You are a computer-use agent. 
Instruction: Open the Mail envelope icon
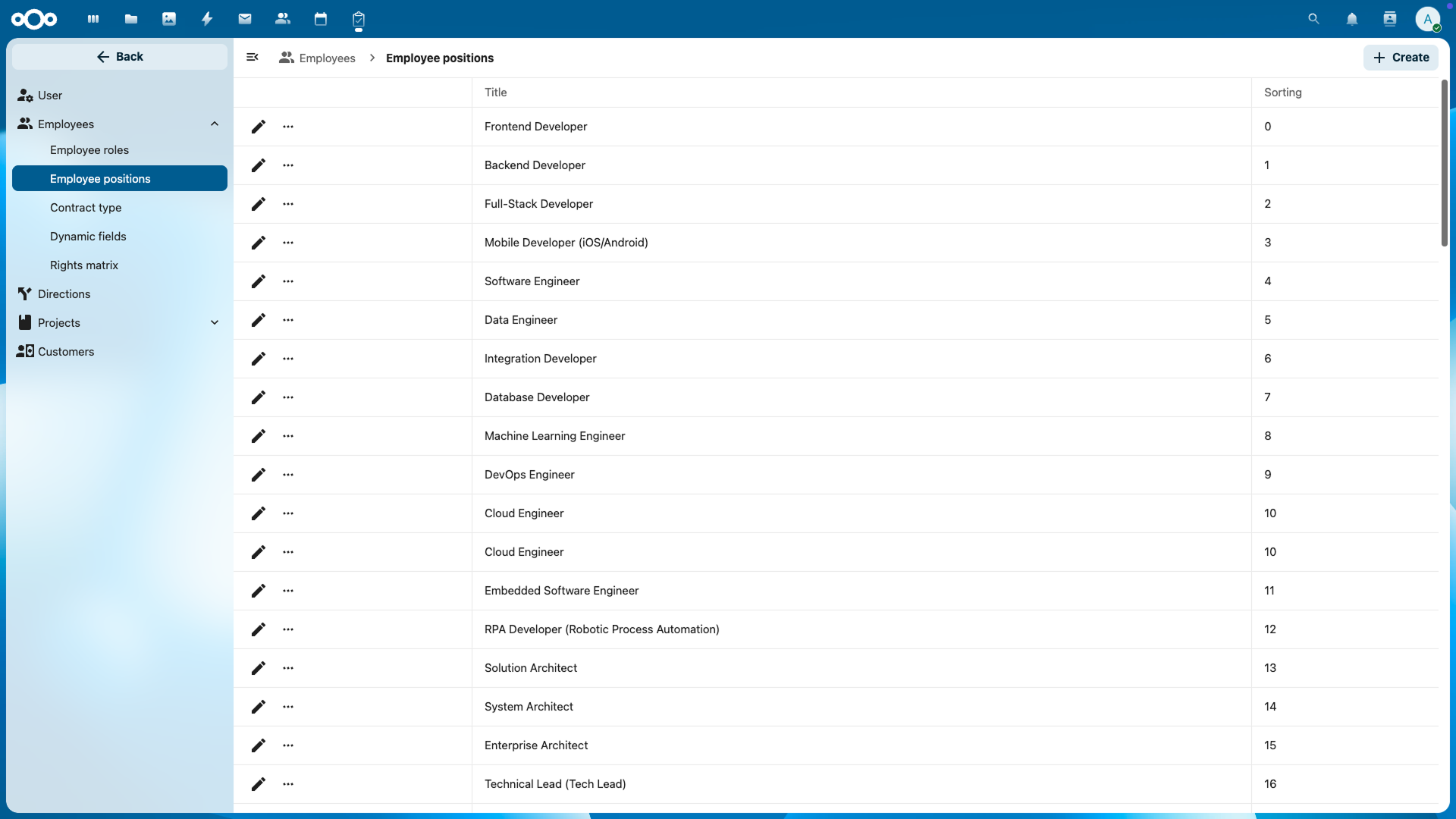coord(245,19)
